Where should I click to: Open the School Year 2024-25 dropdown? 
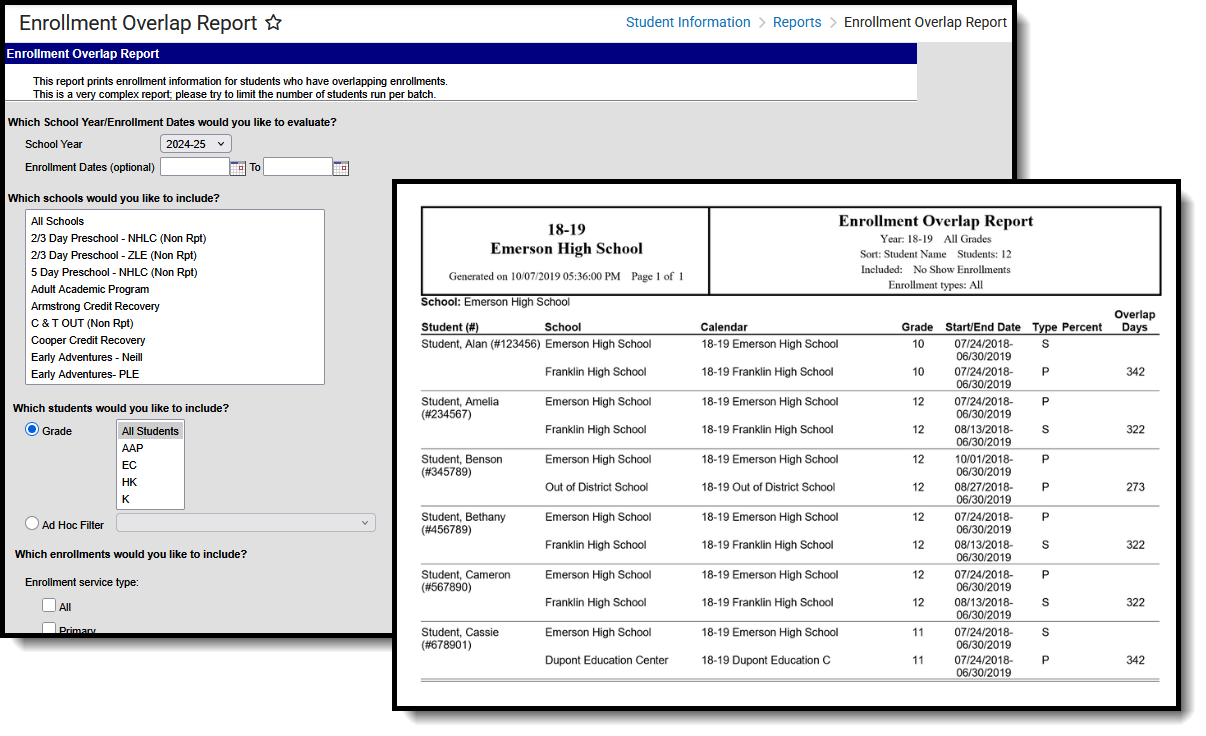pyautogui.click(x=196, y=144)
